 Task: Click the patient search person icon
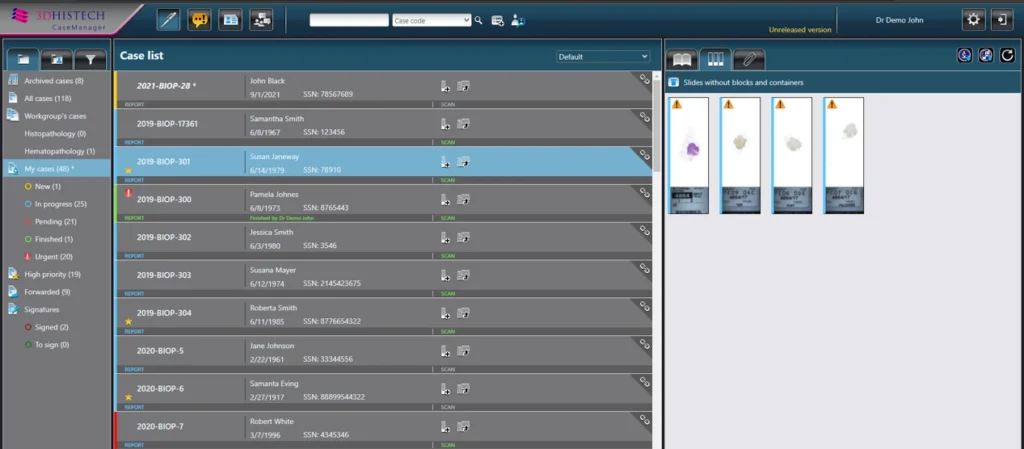(519, 21)
